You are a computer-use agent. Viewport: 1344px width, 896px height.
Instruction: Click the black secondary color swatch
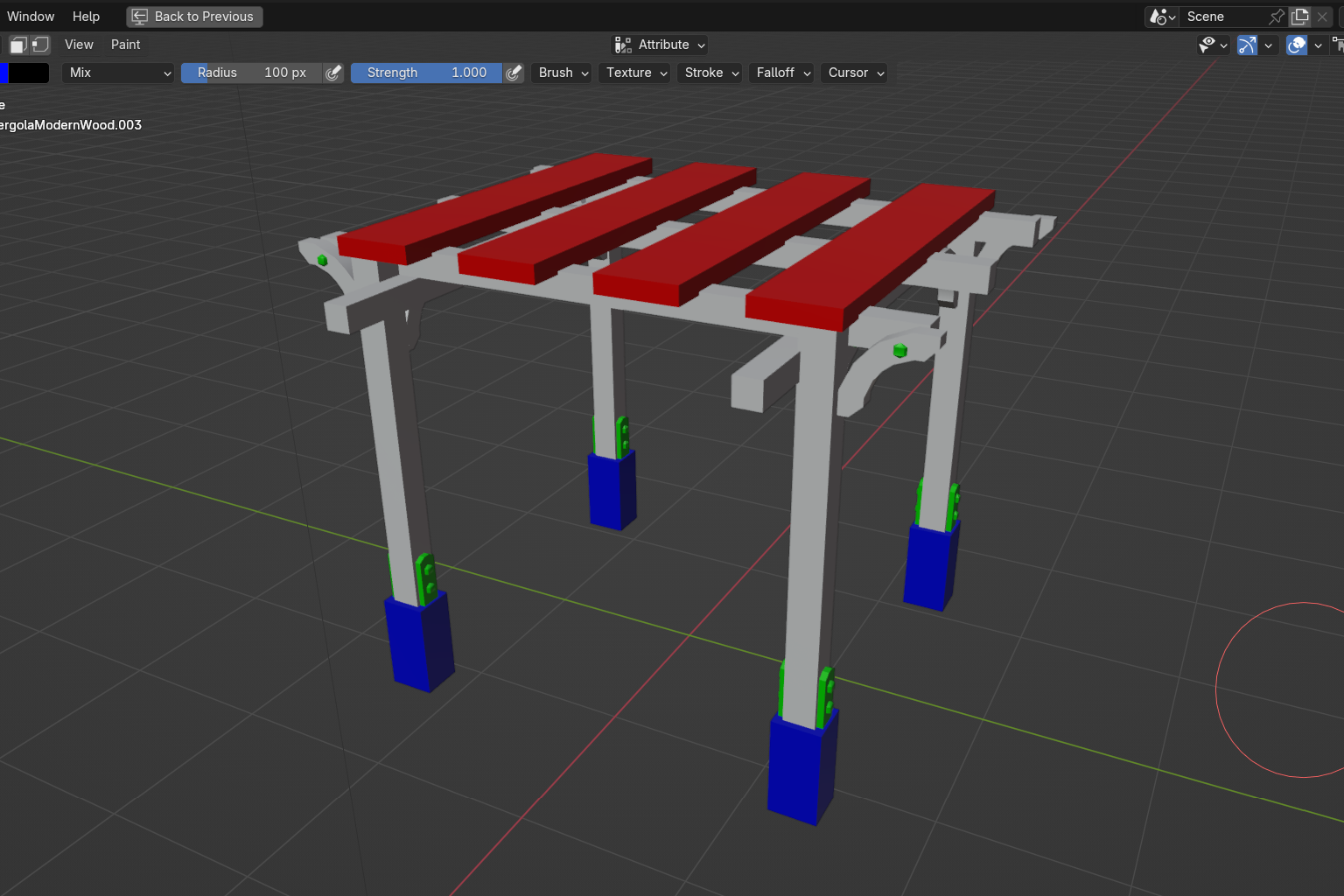click(x=29, y=73)
